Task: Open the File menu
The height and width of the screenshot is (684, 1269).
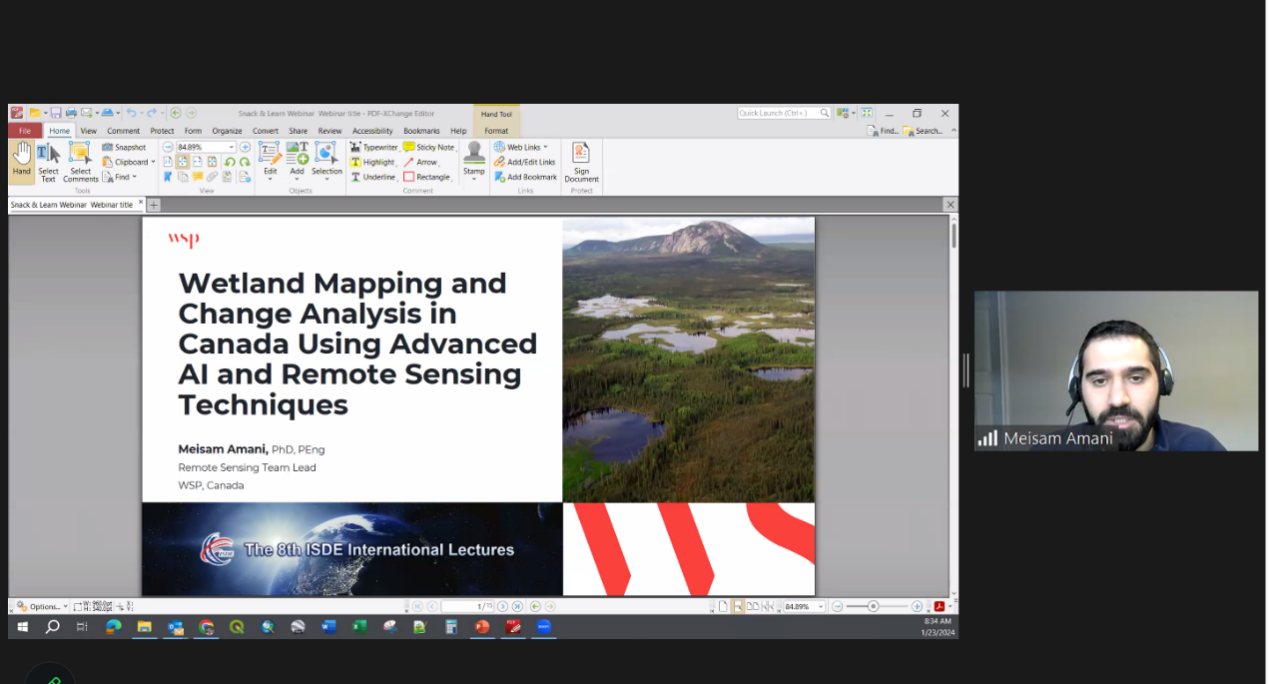Action: tap(25, 131)
